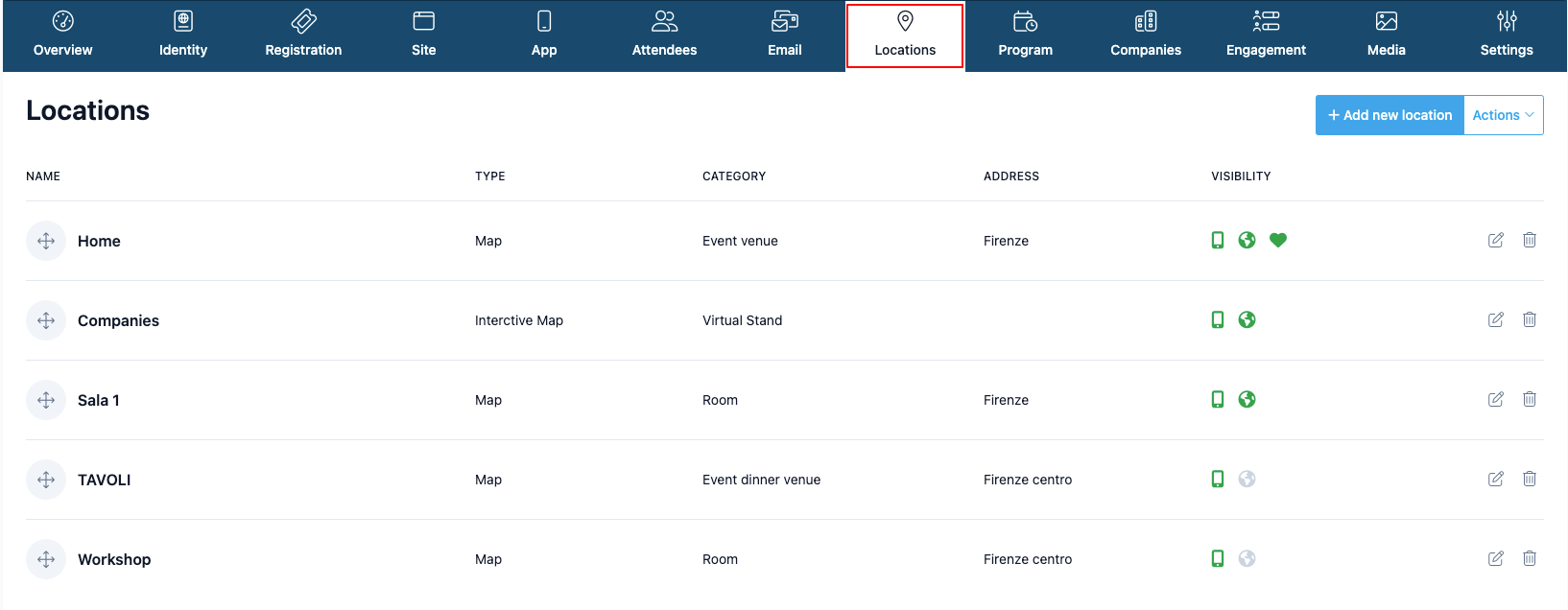Click the TYPE column header

(490, 176)
